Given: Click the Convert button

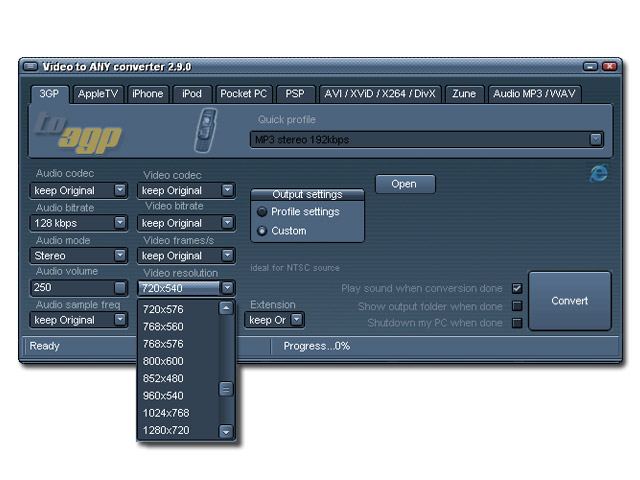Looking at the screenshot, I should pyautogui.click(x=570, y=301).
